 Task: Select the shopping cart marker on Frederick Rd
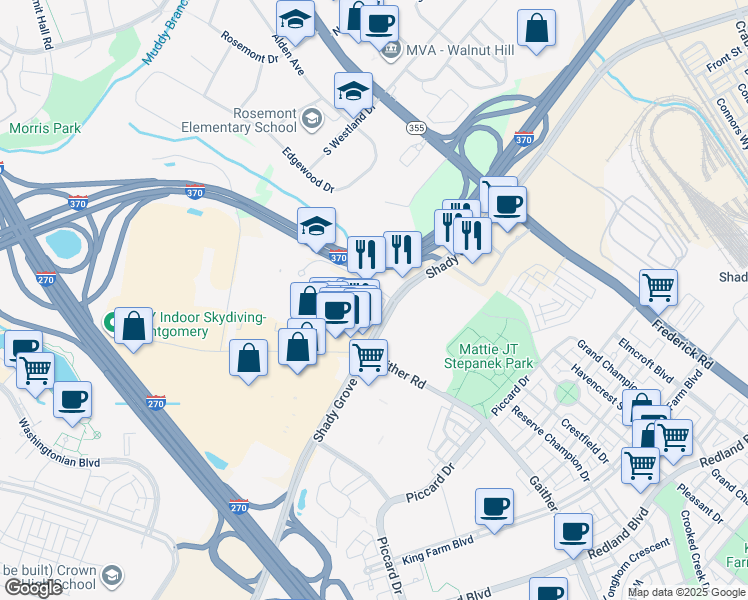[x=658, y=288]
